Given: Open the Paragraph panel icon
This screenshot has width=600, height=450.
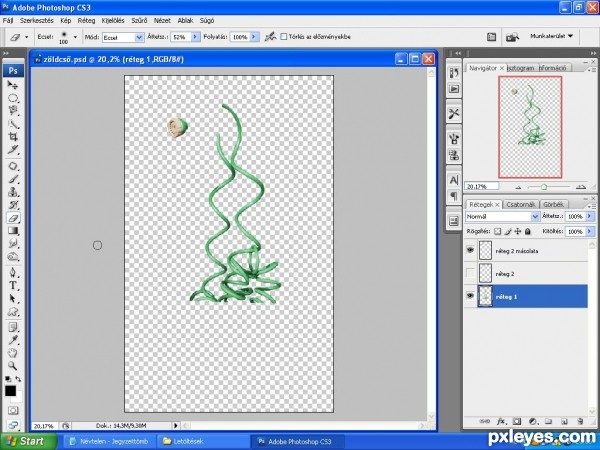Looking at the screenshot, I should pyautogui.click(x=454, y=196).
